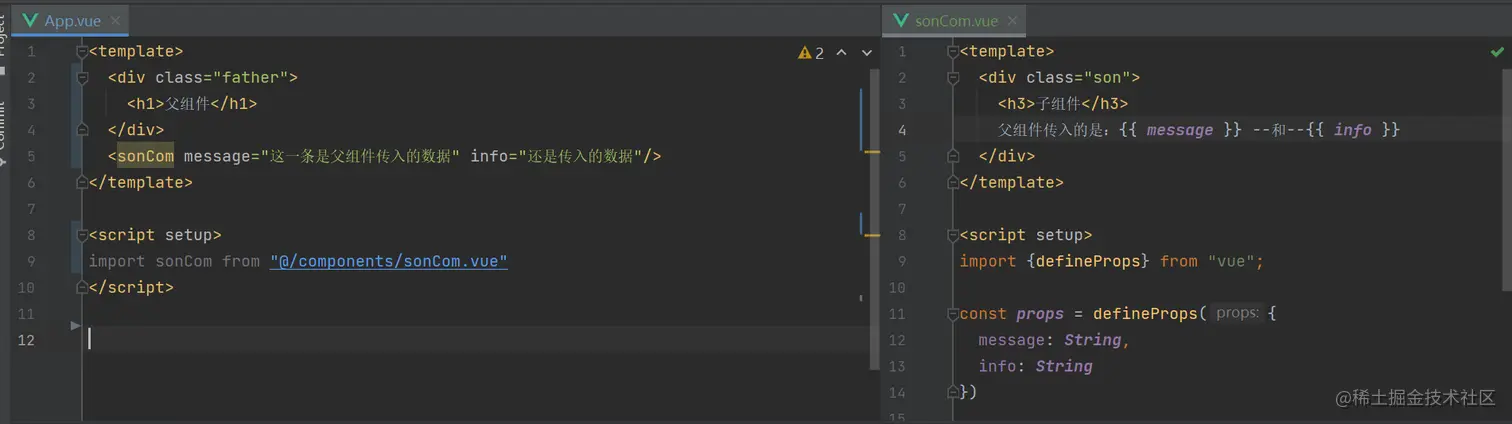Collapse the <template> block in sonCom.vue
The height and width of the screenshot is (424, 1512).
click(954, 52)
